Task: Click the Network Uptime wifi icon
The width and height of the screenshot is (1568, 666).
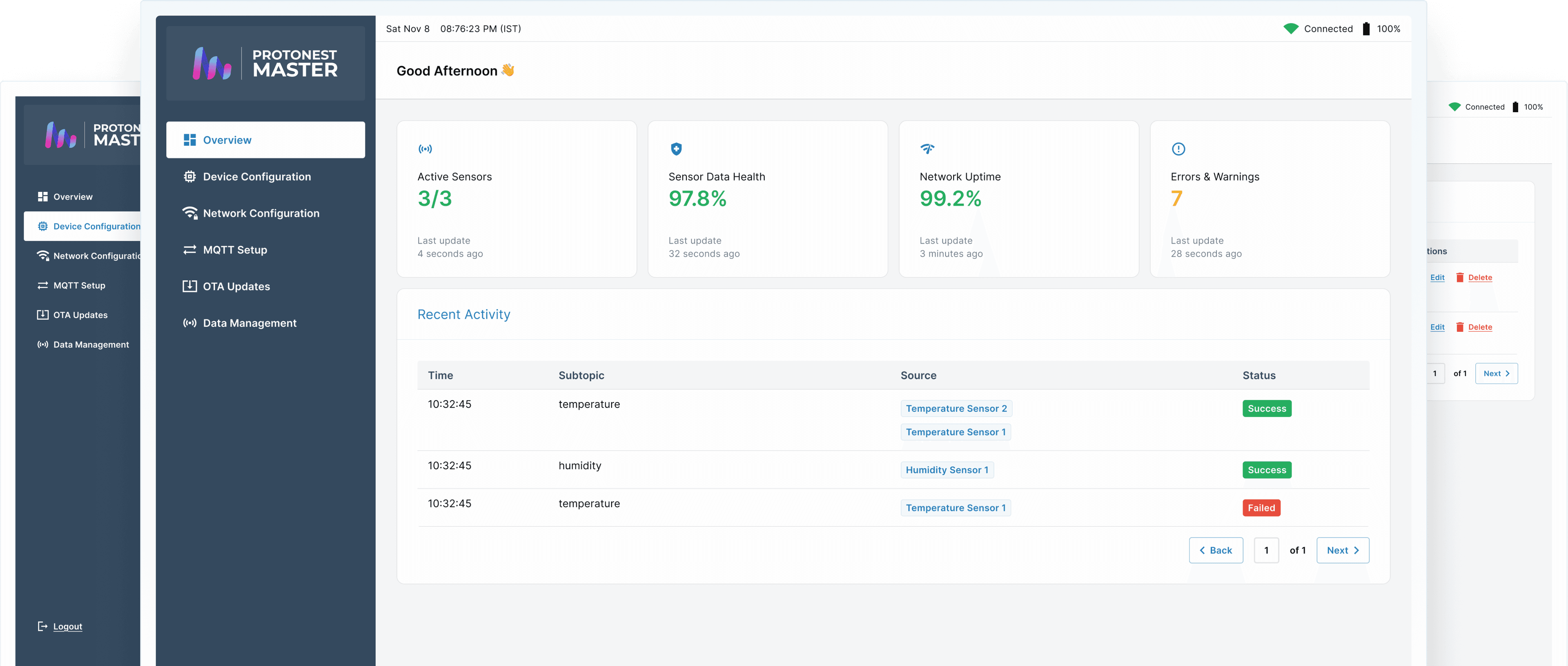Action: (x=927, y=149)
